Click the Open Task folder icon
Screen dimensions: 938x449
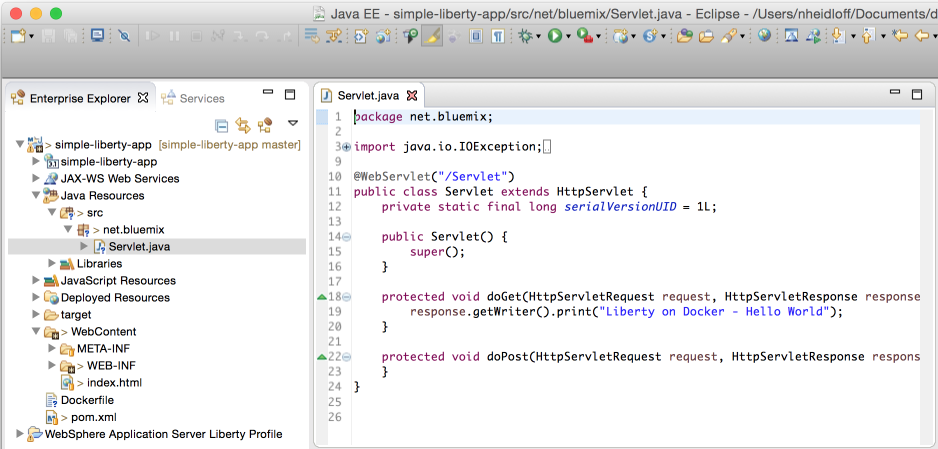(706, 36)
